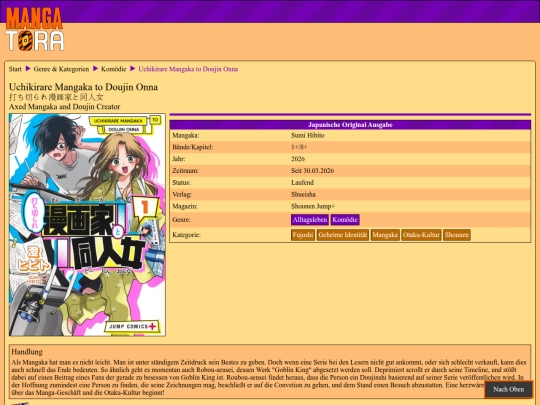Click the Handlung heading
The height and width of the screenshot is (405, 540).
pos(27,352)
